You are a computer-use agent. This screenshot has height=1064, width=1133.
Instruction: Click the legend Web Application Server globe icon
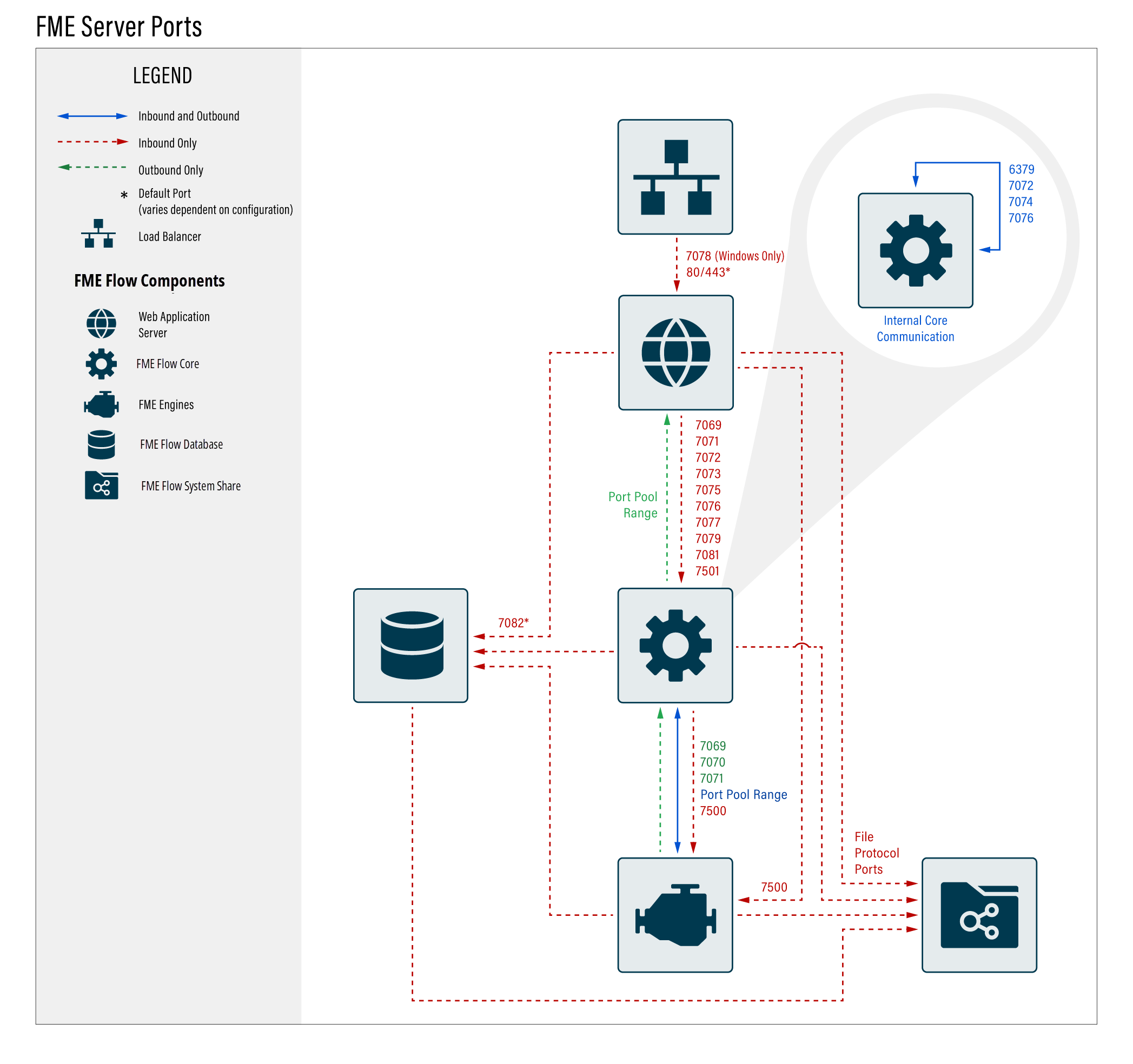point(102,324)
